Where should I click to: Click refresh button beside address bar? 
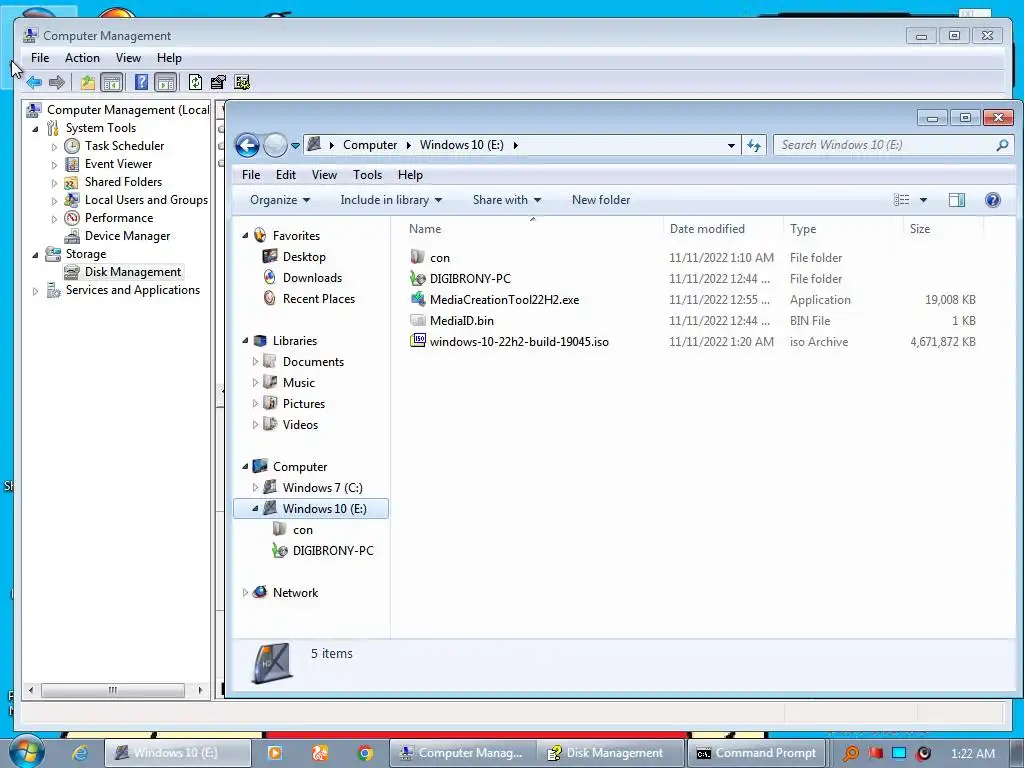pyautogui.click(x=754, y=145)
